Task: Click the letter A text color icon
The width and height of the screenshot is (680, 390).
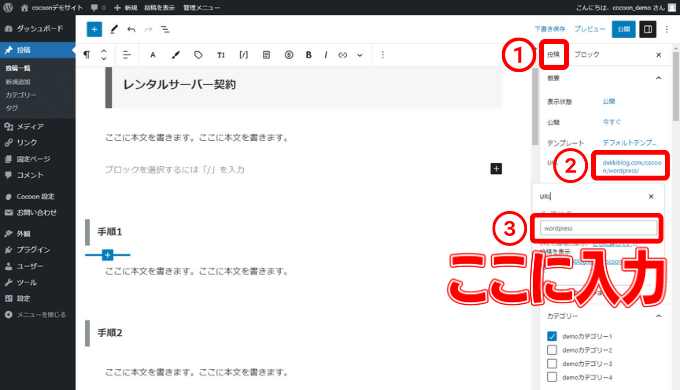Action: tap(153, 55)
